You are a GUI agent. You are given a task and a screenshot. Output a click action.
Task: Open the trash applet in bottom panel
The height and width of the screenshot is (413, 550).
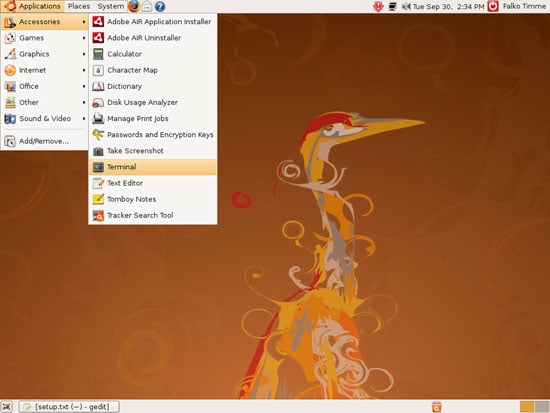[x=436, y=407]
